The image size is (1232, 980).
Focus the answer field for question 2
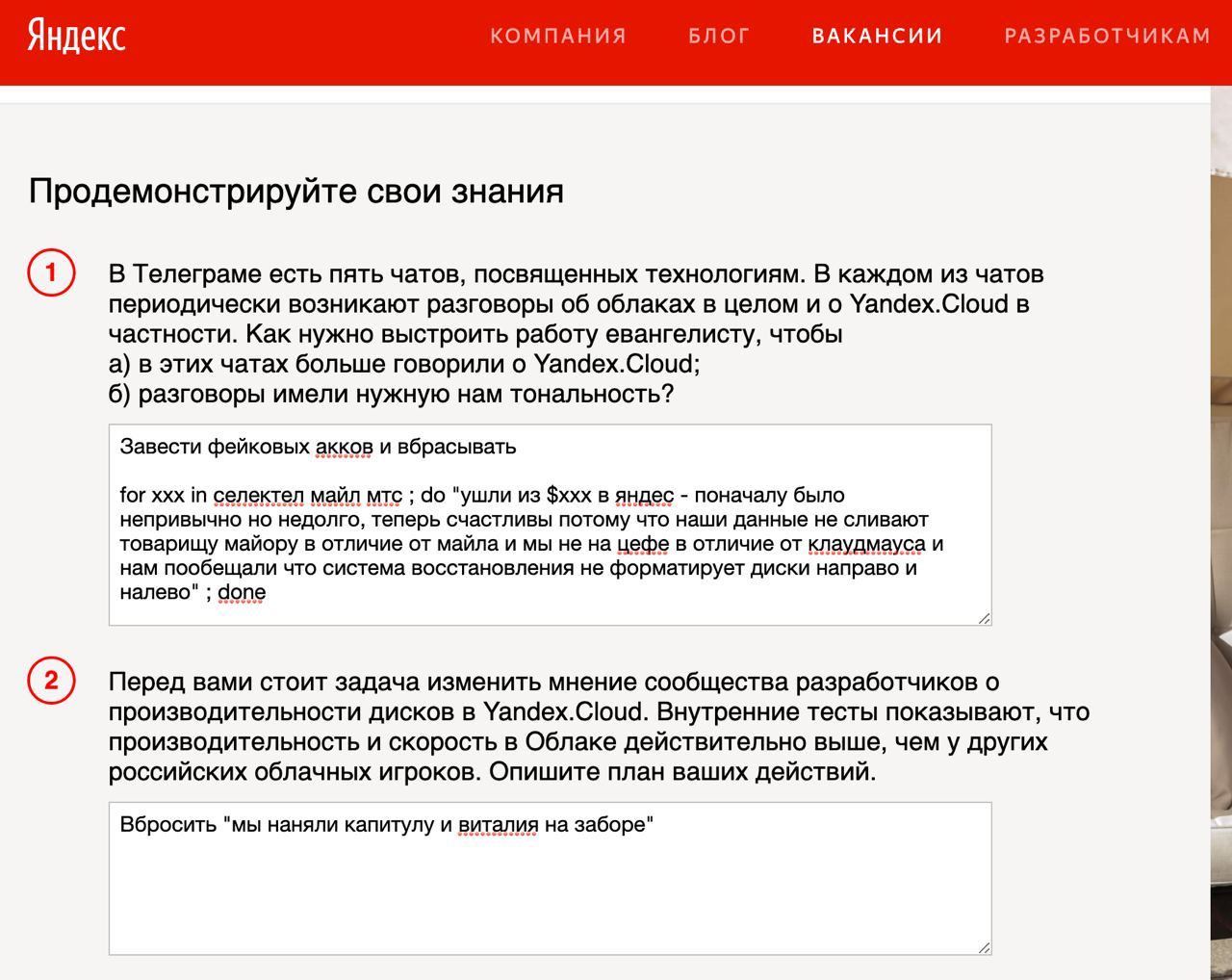pyautogui.click(x=550, y=878)
